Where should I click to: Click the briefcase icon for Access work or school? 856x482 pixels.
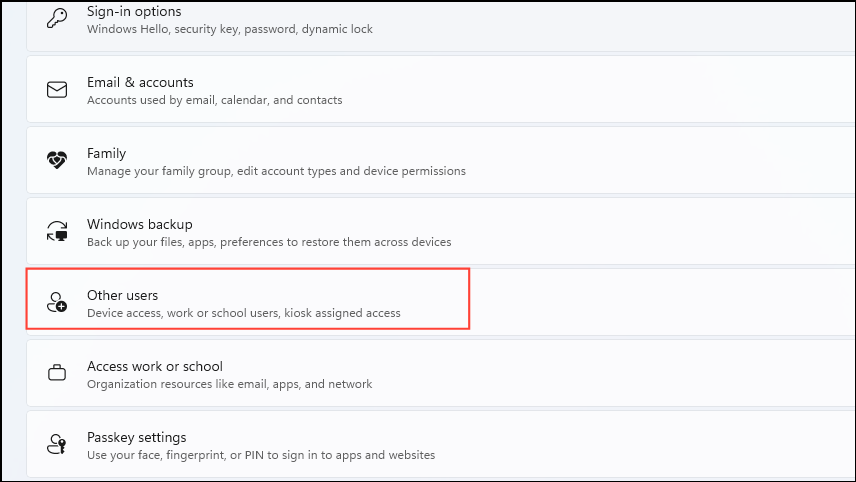(x=57, y=373)
